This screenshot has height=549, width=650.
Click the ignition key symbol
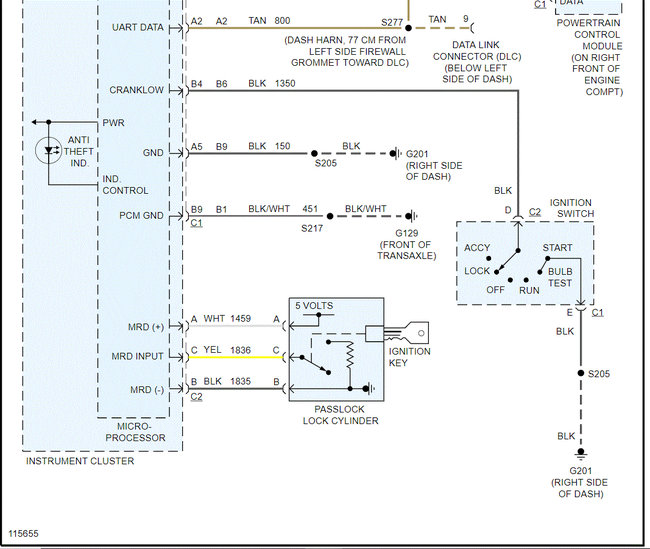click(x=407, y=333)
